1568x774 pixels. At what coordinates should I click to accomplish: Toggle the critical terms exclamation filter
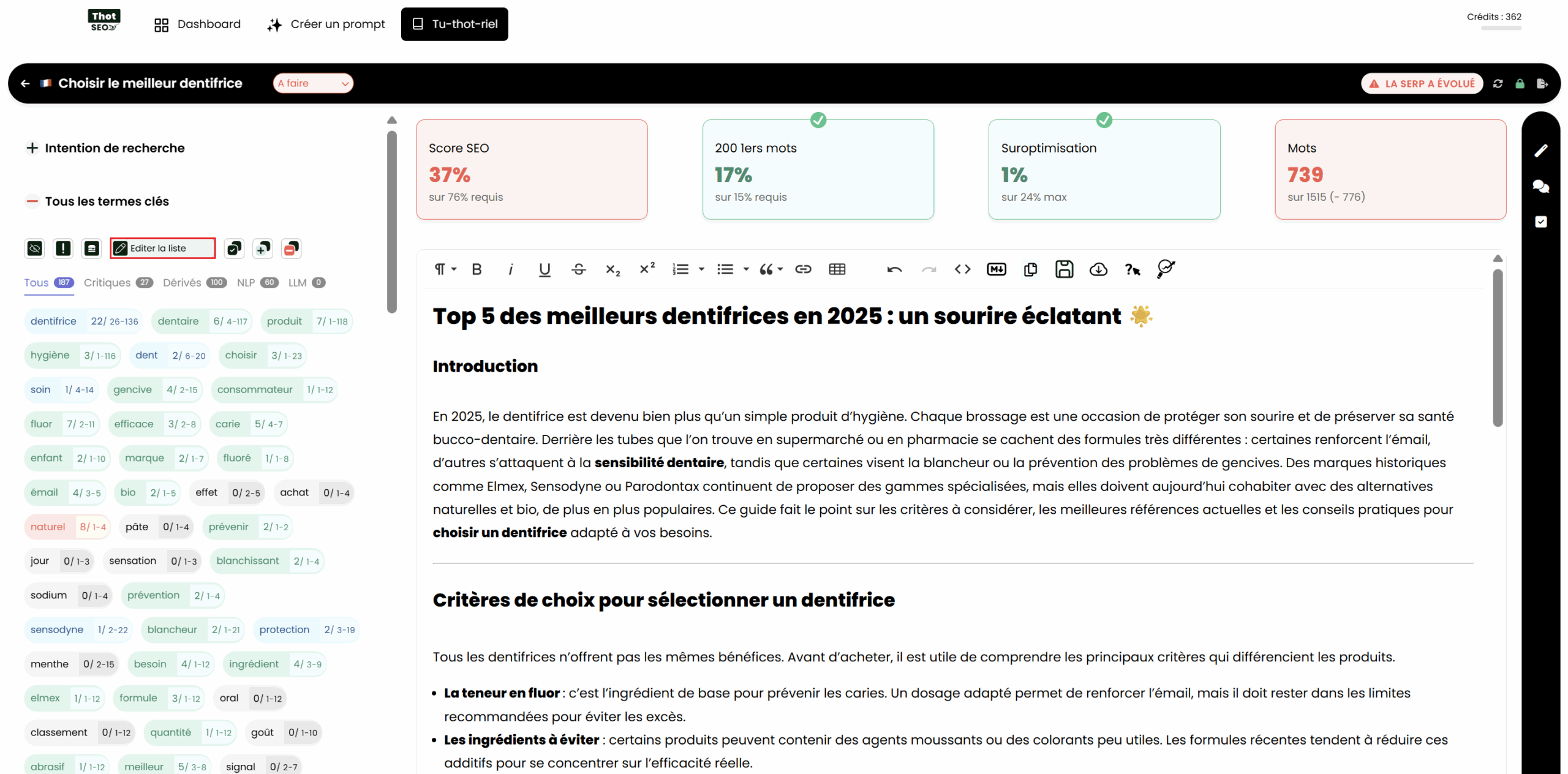pyautogui.click(x=63, y=249)
